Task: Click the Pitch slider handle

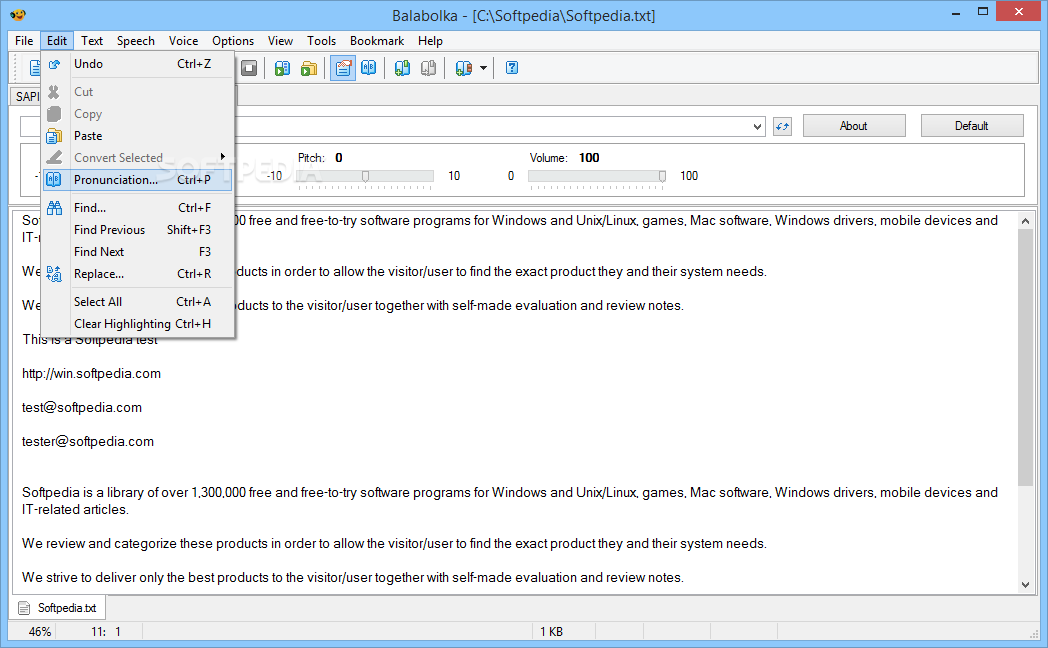Action: [365, 176]
